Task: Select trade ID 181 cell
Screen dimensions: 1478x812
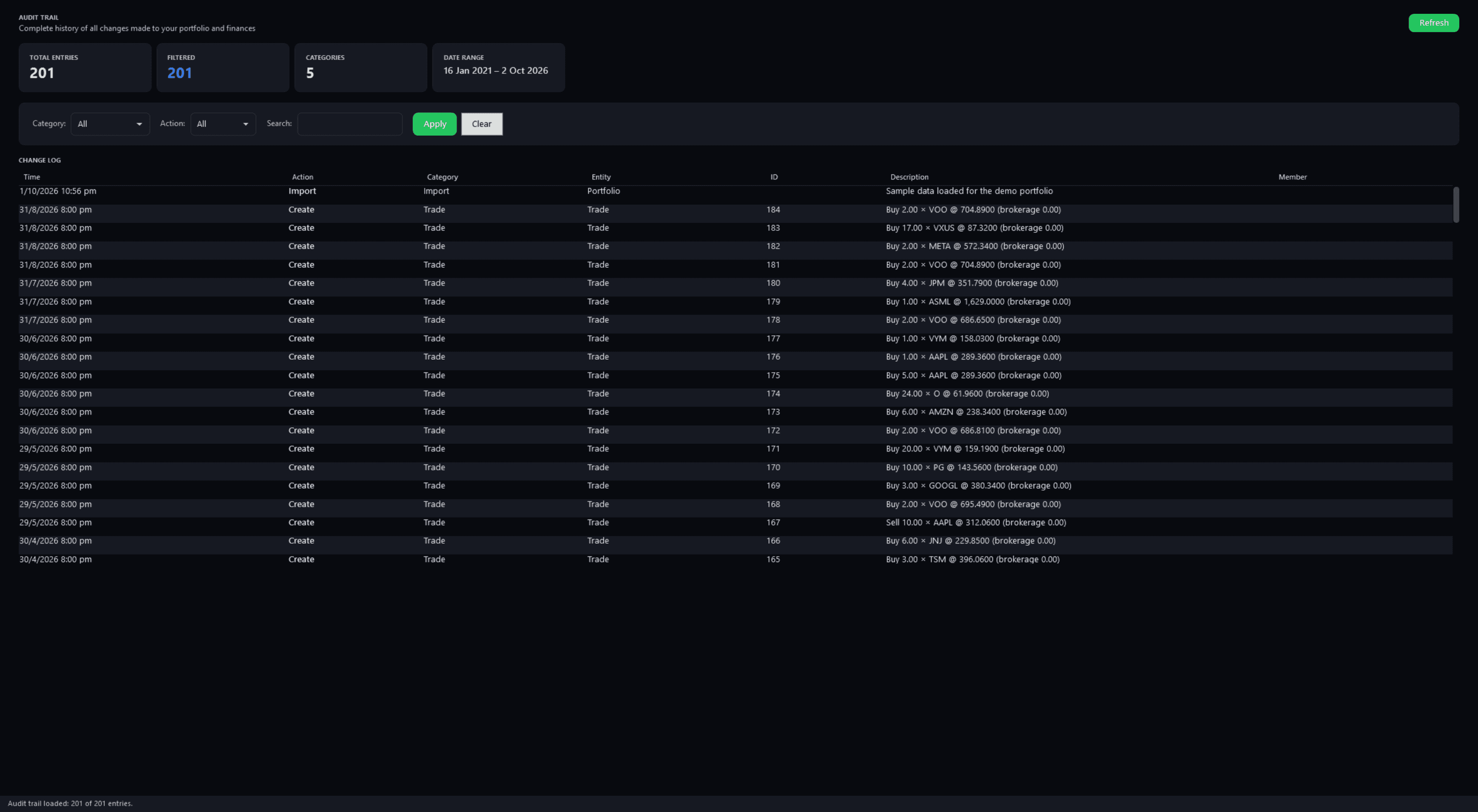Action: [x=773, y=265]
